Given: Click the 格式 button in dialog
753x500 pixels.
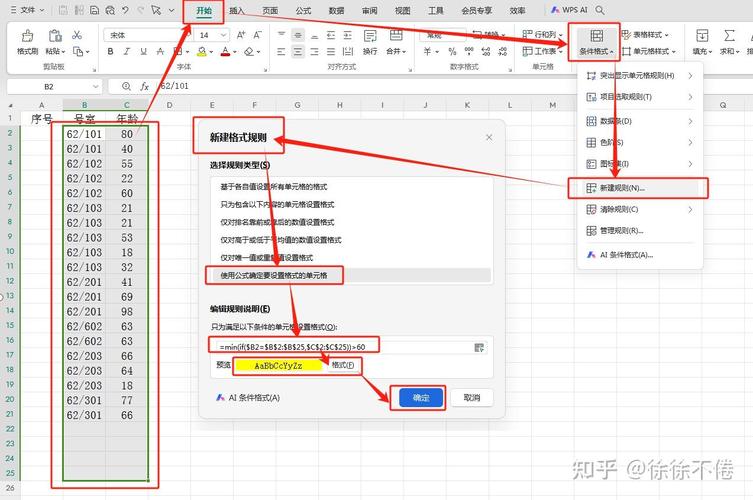Looking at the screenshot, I should coord(343,365).
